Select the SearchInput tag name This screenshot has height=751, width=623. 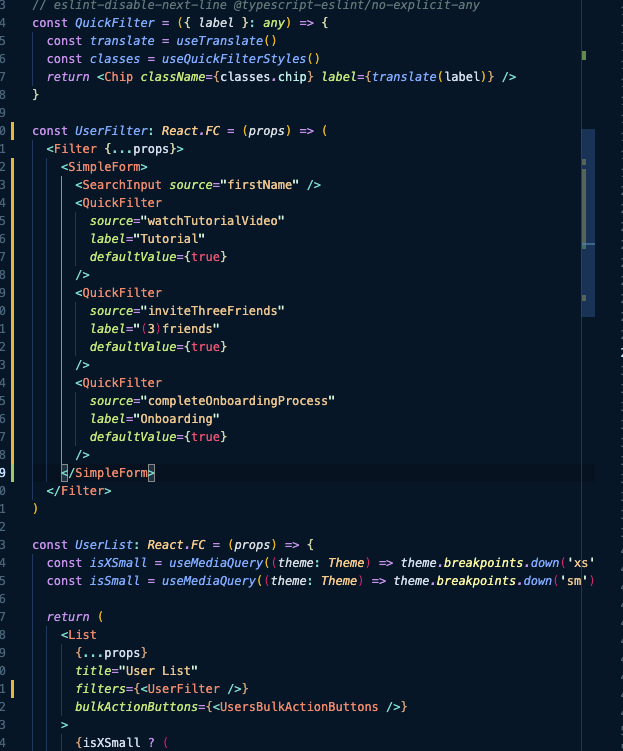pos(122,185)
